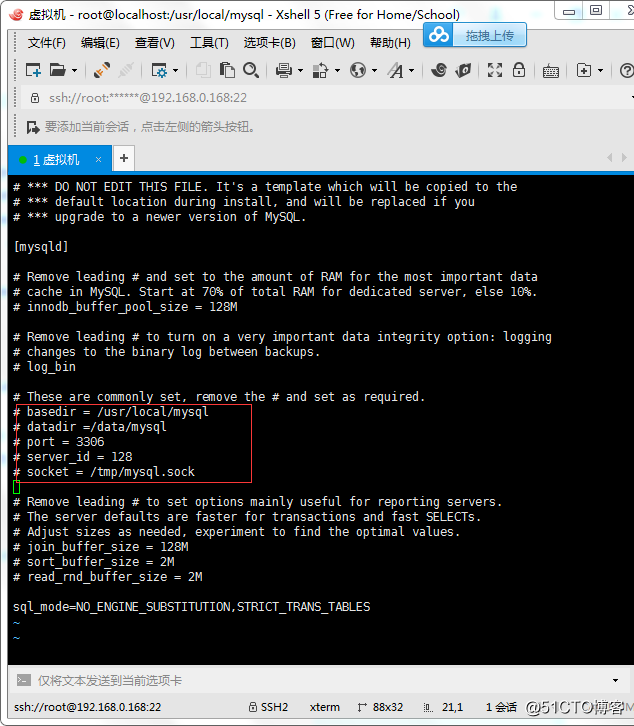Viewport: 634px width, 726px height.
Task: Click the [mysqld] line in terminal
Action: tap(41, 246)
